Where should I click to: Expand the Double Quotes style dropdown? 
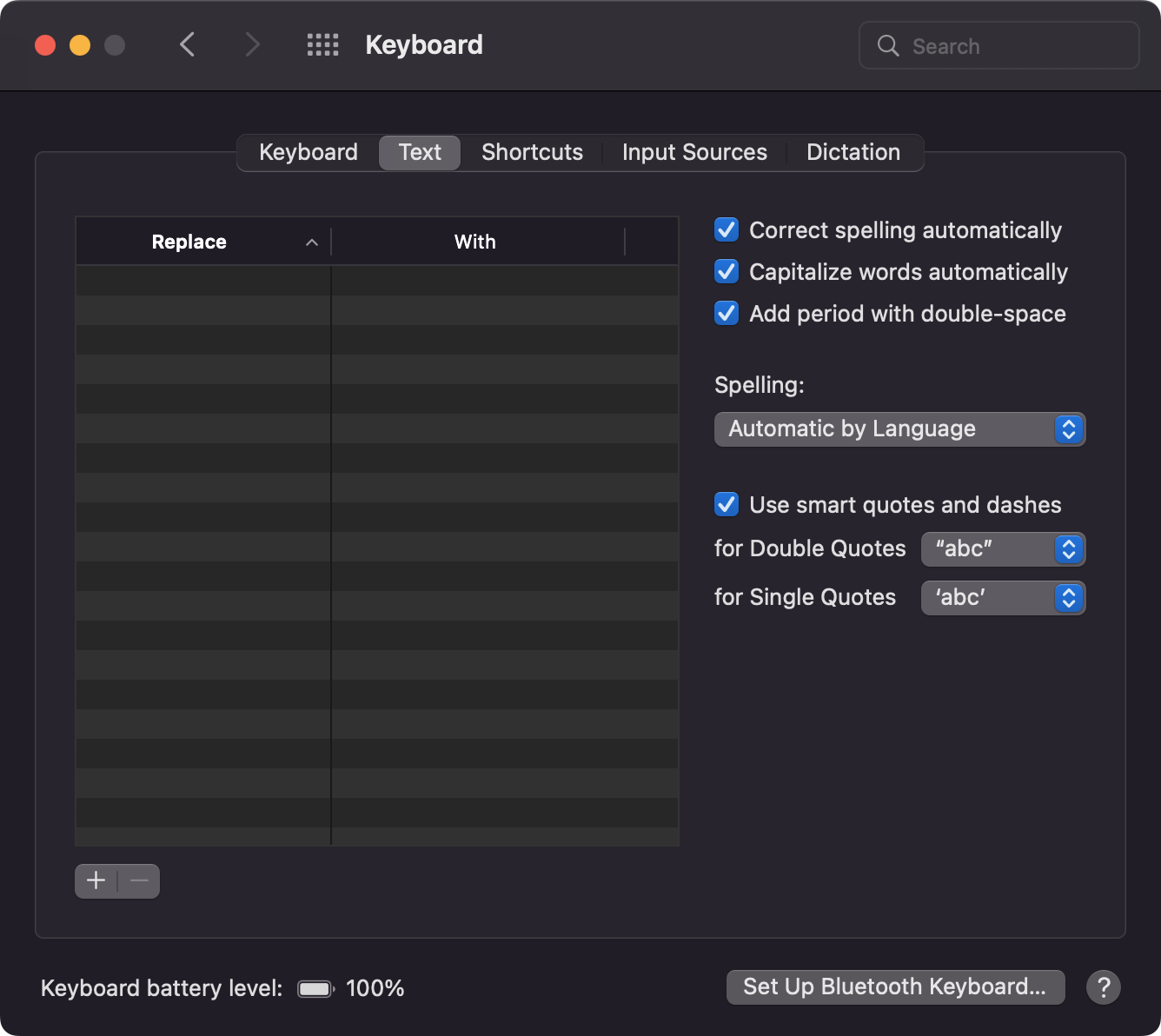click(1003, 549)
